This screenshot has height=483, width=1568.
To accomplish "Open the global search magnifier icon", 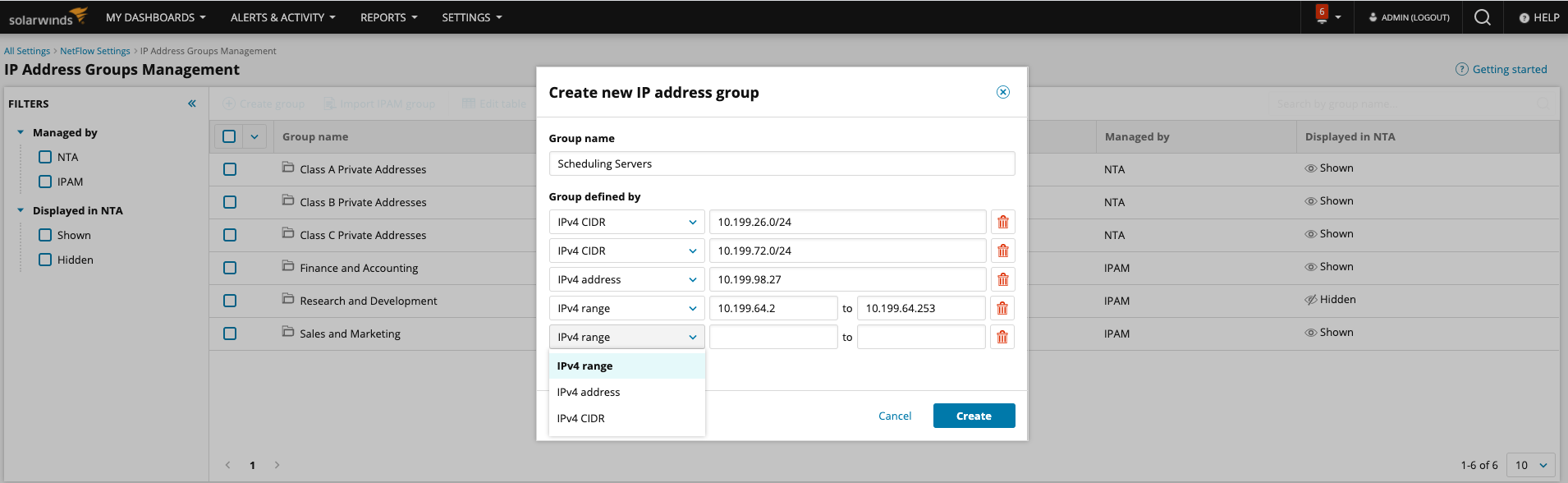I will coord(1482,17).
